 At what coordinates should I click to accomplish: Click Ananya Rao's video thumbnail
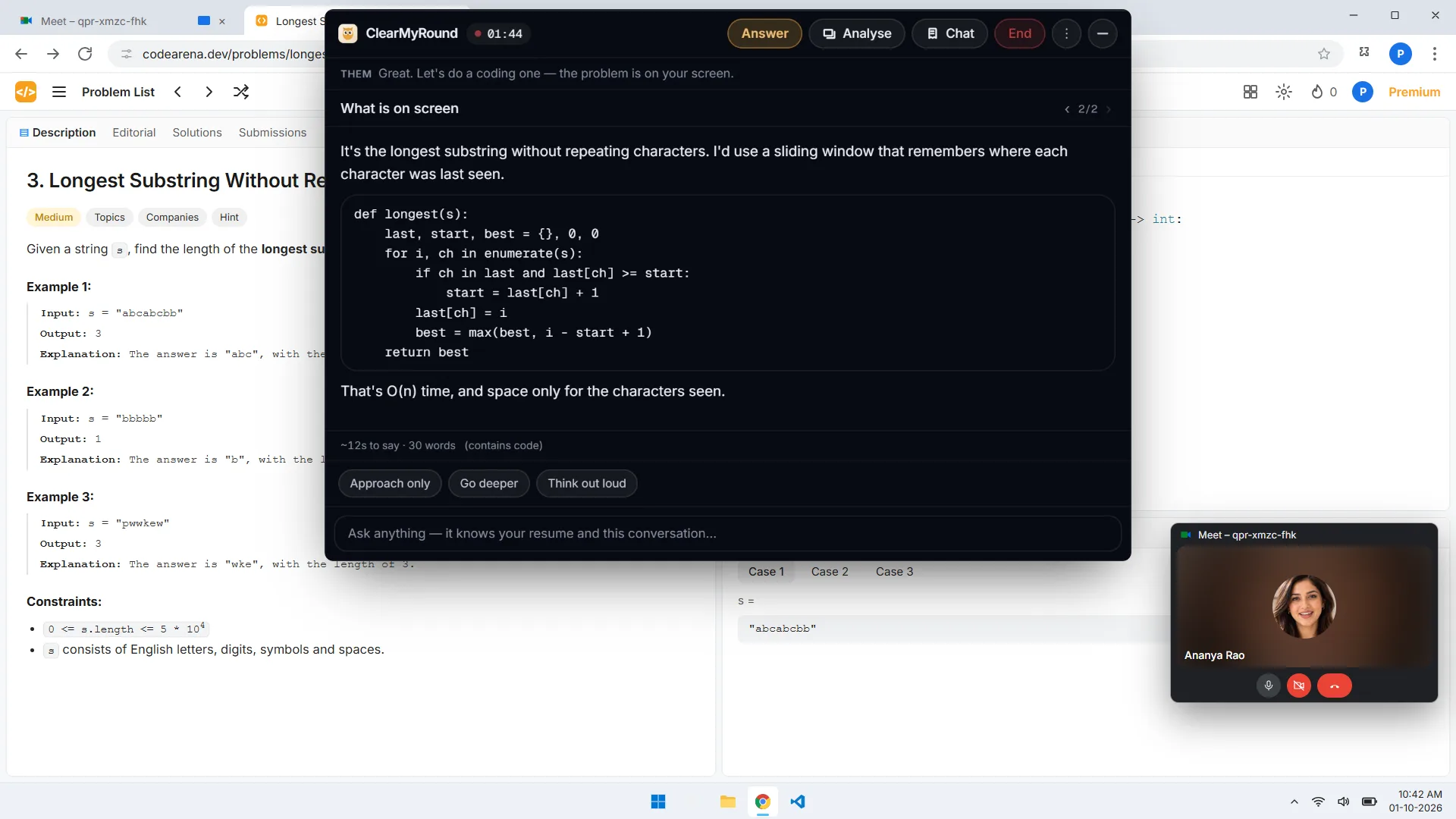coord(1304,607)
